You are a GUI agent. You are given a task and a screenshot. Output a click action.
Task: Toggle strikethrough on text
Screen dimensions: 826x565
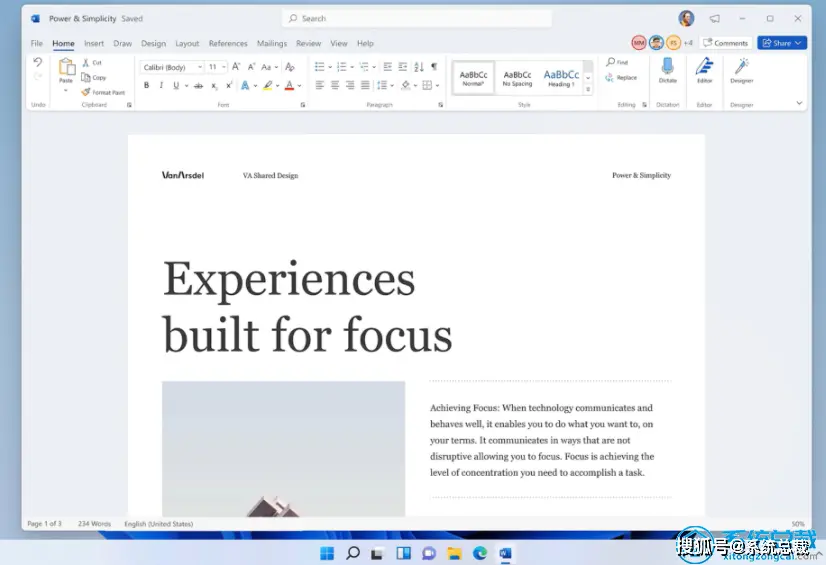[198, 85]
